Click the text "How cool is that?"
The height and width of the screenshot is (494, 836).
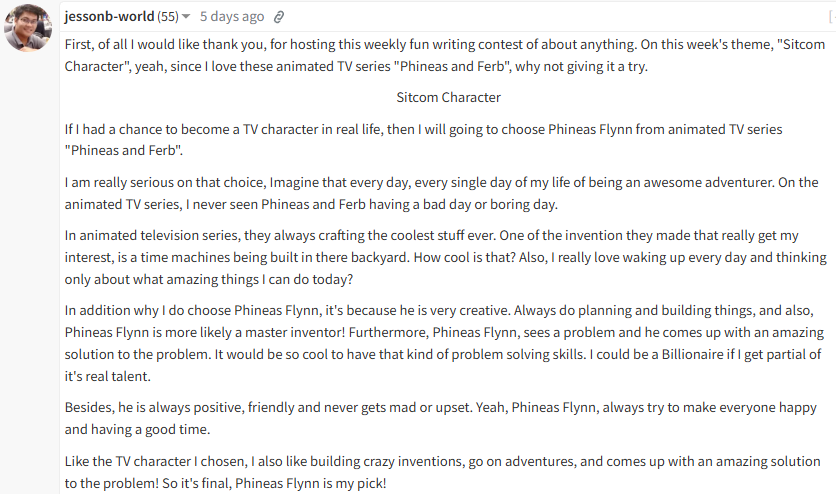[x=464, y=257]
